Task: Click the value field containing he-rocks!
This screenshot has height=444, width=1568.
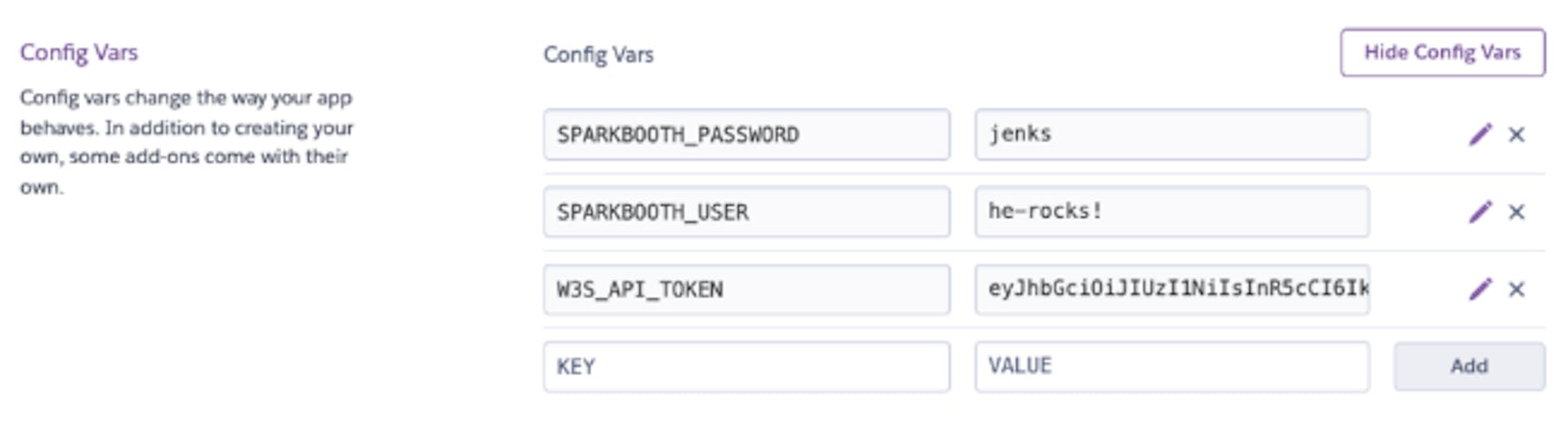Action: 1172,211
